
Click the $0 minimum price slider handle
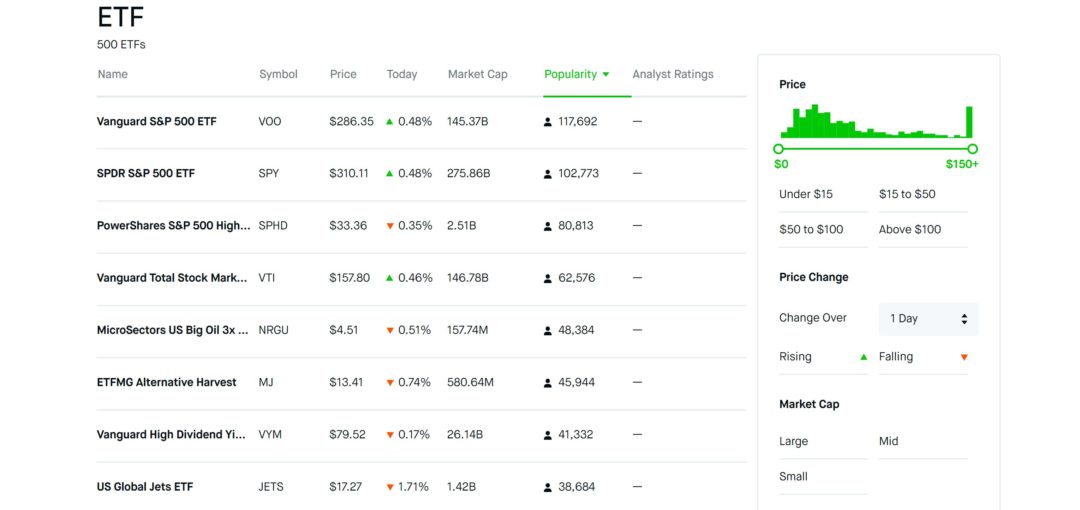[778, 149]
